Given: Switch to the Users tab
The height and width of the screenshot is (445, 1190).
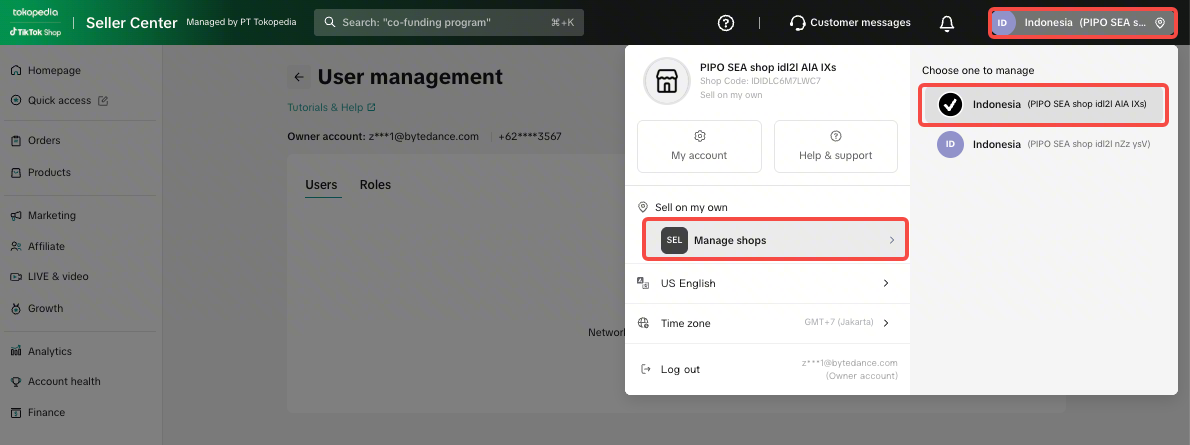Looking at the screenshot, I should click(321, 185).
